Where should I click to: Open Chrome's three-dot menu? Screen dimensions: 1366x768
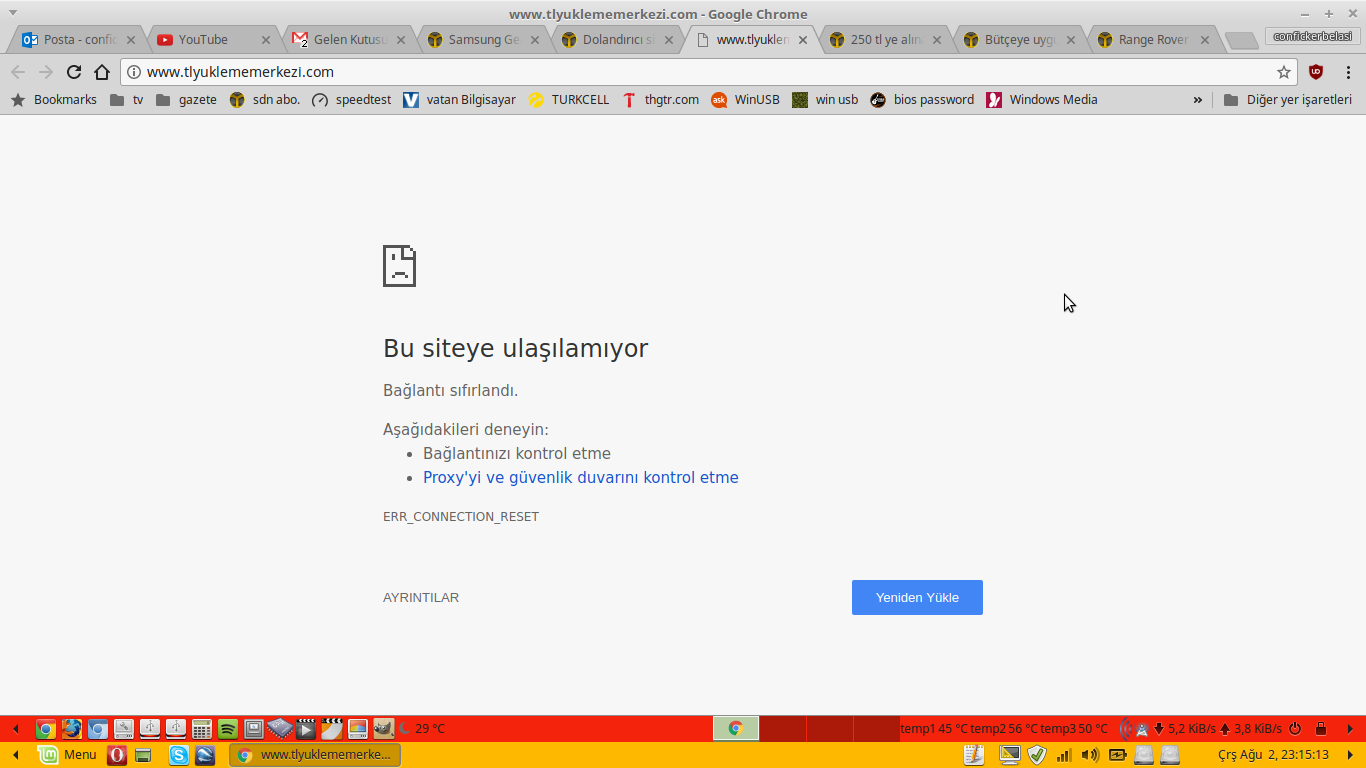[1348, 72]
